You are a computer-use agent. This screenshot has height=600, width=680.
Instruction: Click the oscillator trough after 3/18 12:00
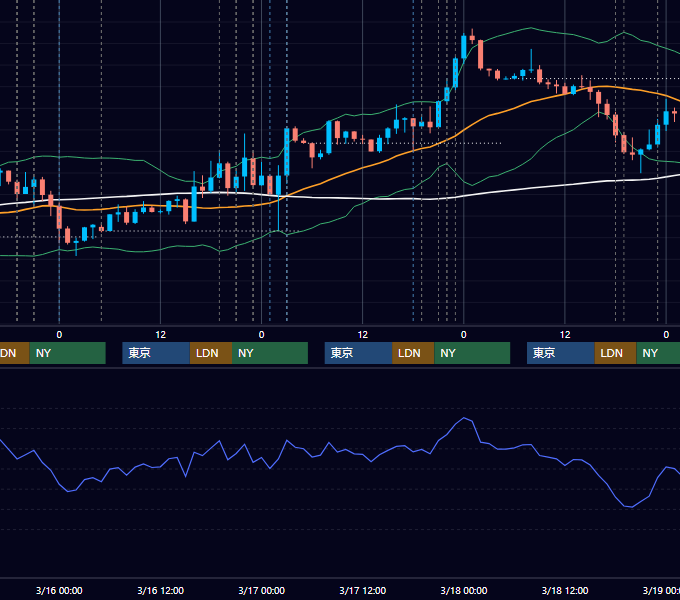(631, 506)
